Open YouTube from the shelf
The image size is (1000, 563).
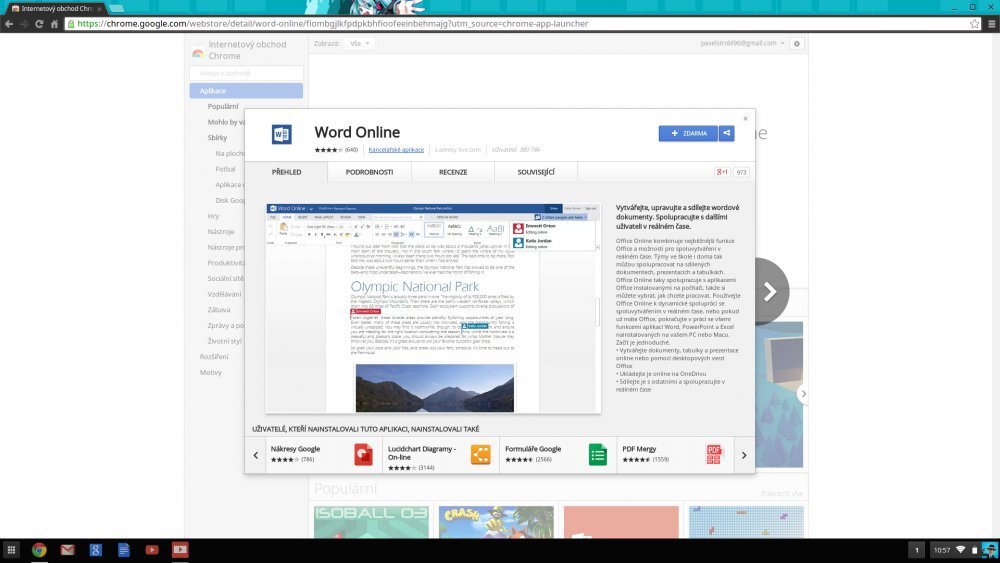(x=152, y=550)
